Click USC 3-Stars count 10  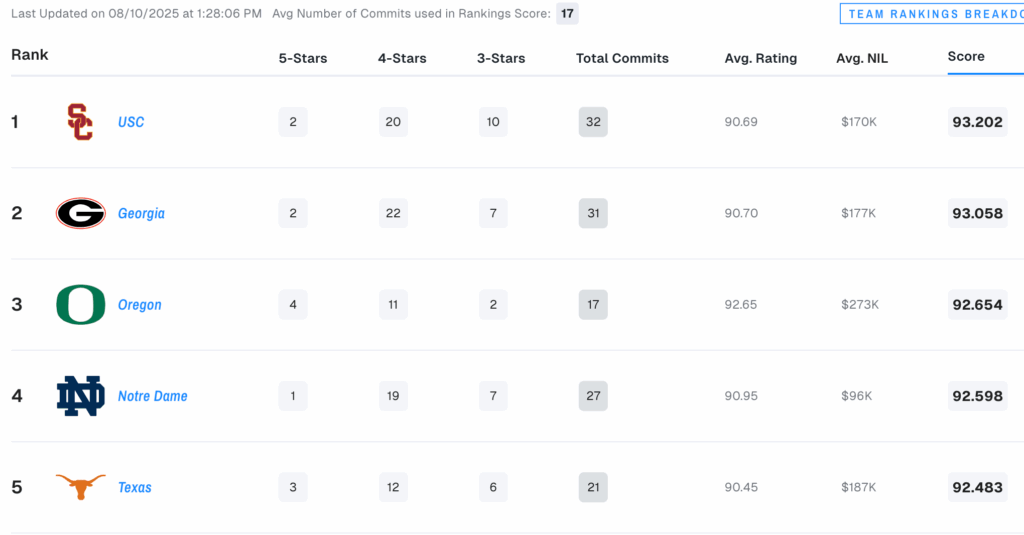point(493,122)
